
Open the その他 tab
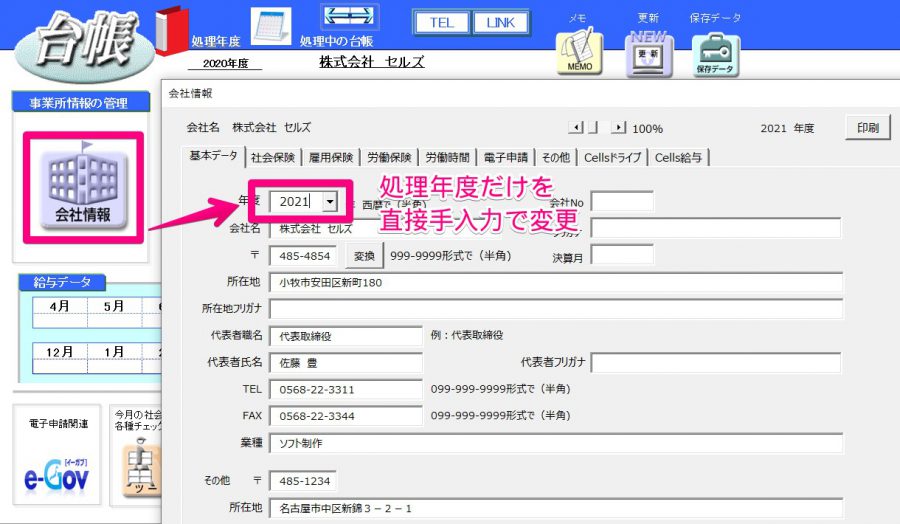pos(556,158)
